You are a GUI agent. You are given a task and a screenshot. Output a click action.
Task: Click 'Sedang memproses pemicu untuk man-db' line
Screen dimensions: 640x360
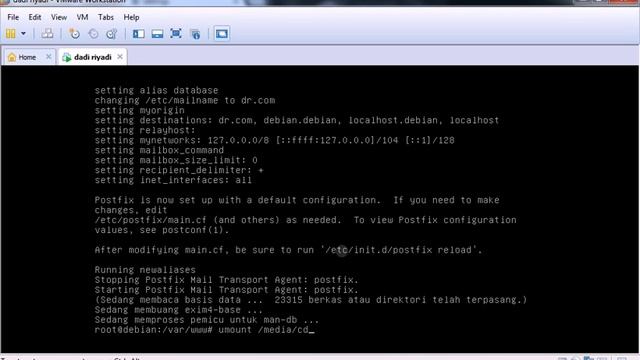(207, 320)
